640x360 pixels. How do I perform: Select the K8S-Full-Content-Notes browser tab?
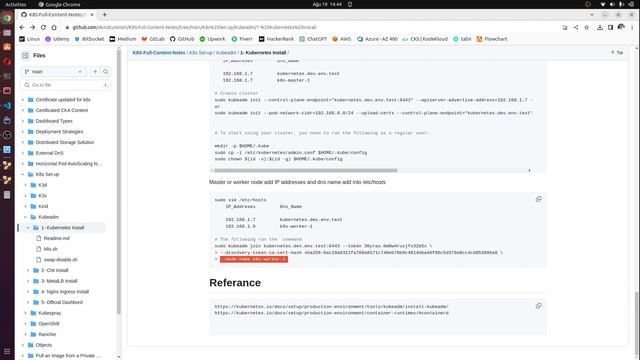click(57, 15)
